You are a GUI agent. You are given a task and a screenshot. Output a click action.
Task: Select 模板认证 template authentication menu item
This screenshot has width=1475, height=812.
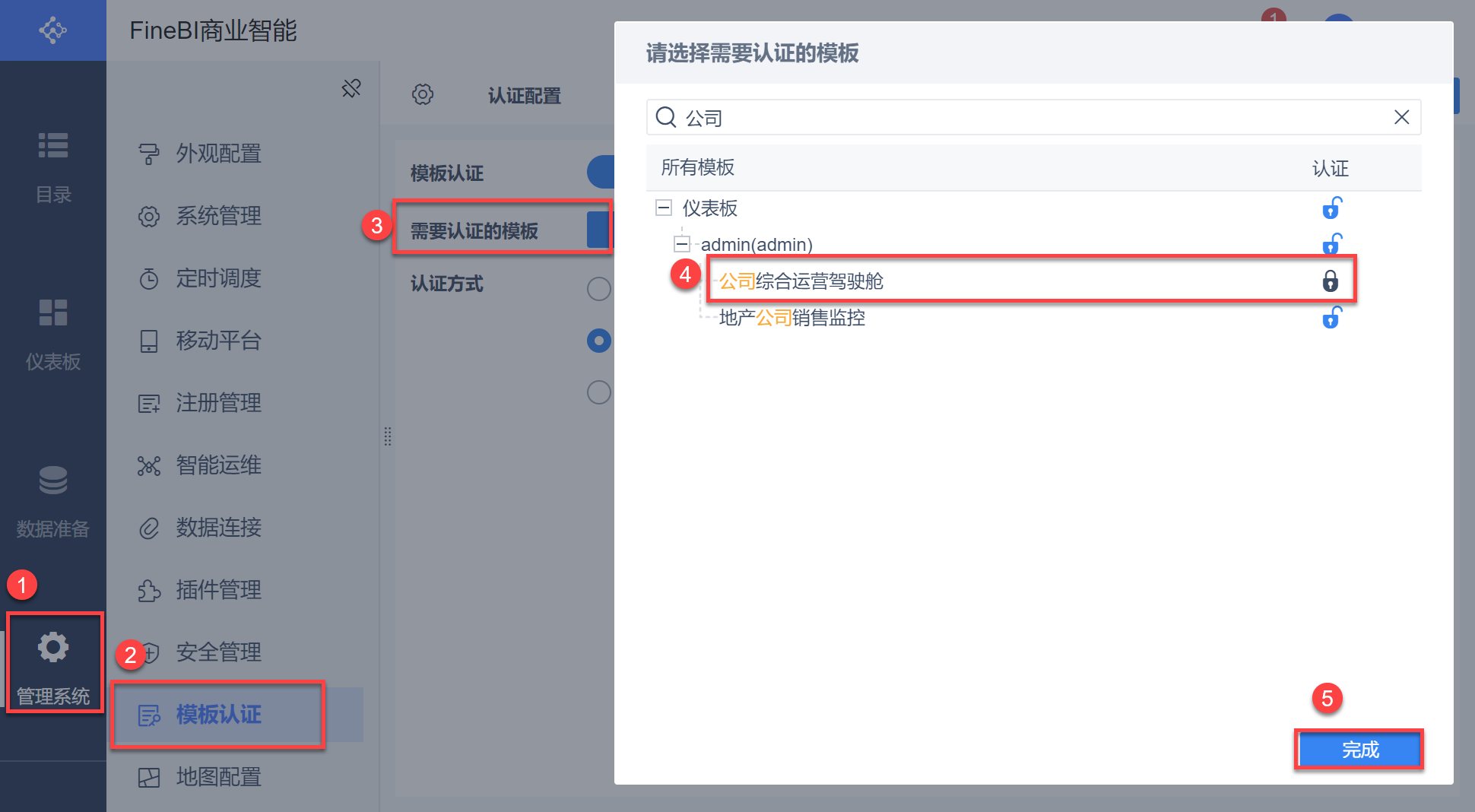[219, 715]
